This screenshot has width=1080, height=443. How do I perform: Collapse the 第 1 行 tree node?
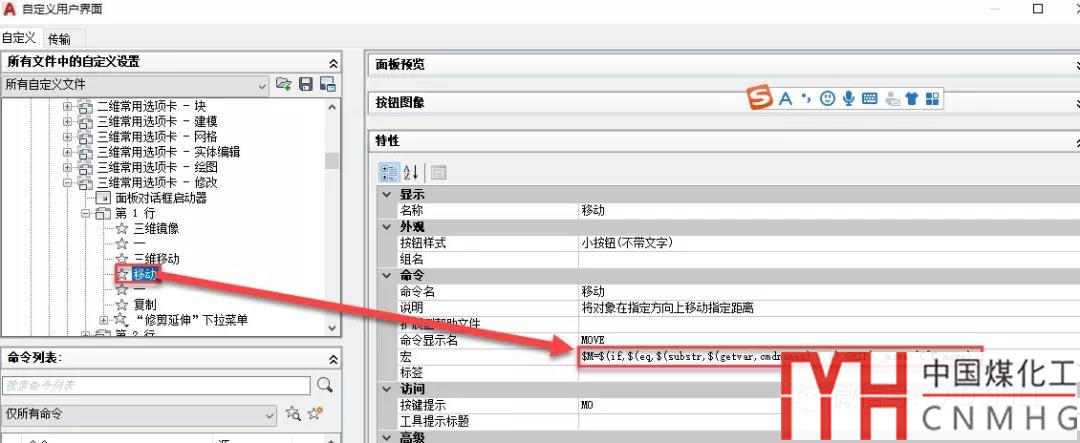(x=86, y=213)
